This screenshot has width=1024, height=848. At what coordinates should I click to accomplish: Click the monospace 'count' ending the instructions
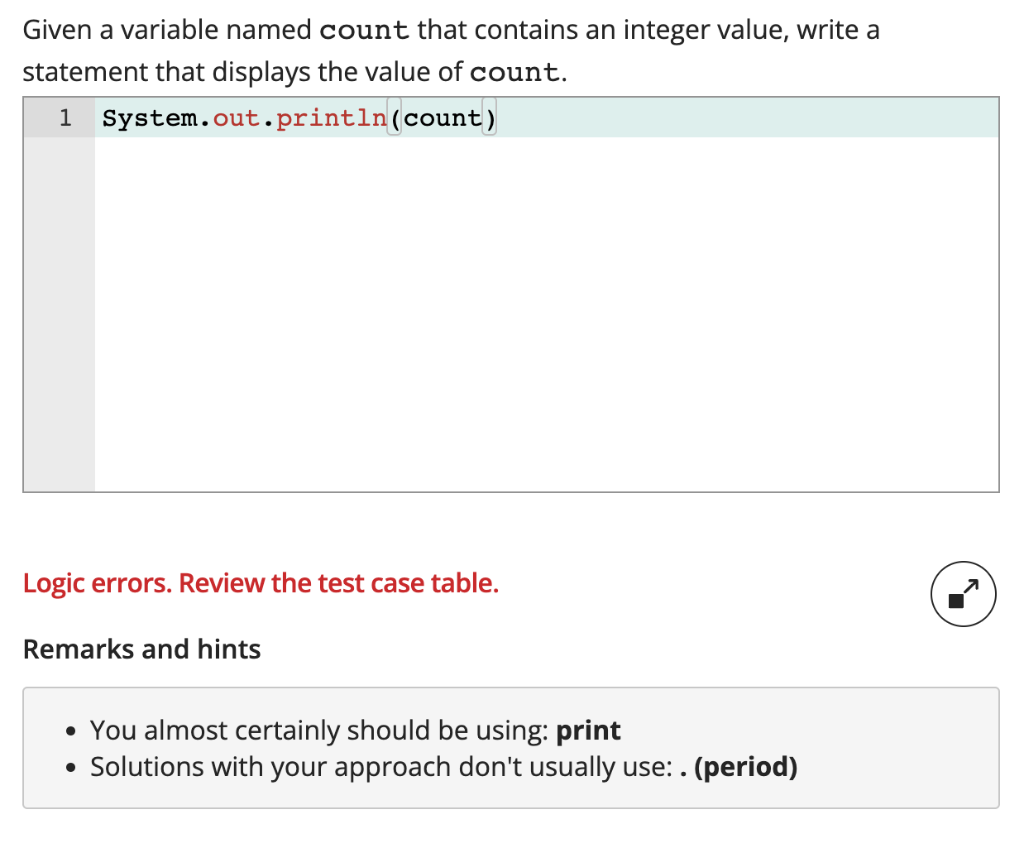click(515, 73)
